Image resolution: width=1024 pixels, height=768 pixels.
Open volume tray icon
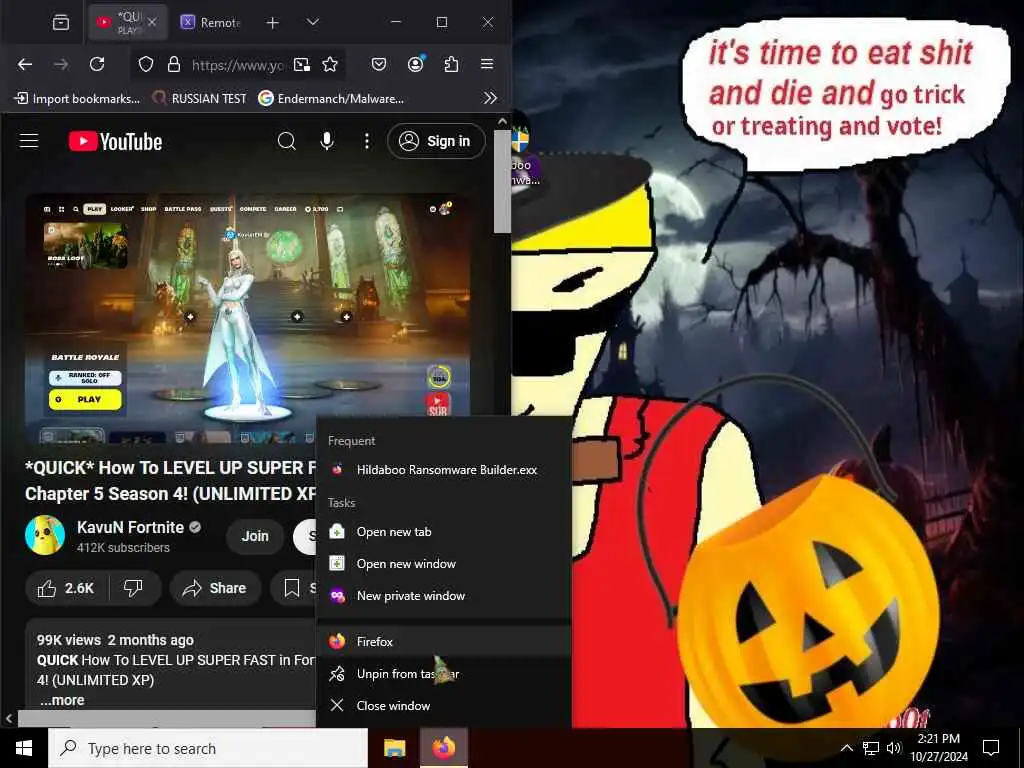click(894, 748)
